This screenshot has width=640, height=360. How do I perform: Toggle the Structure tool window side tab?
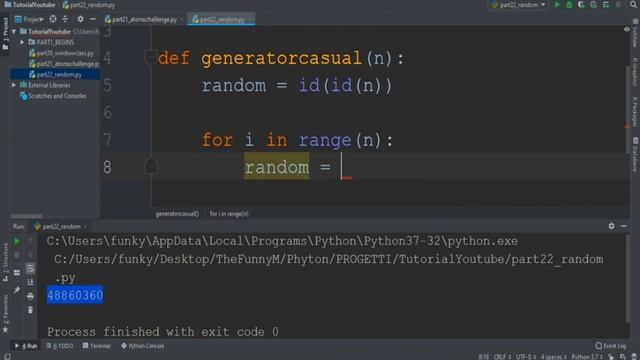click(x=5, y=262)
